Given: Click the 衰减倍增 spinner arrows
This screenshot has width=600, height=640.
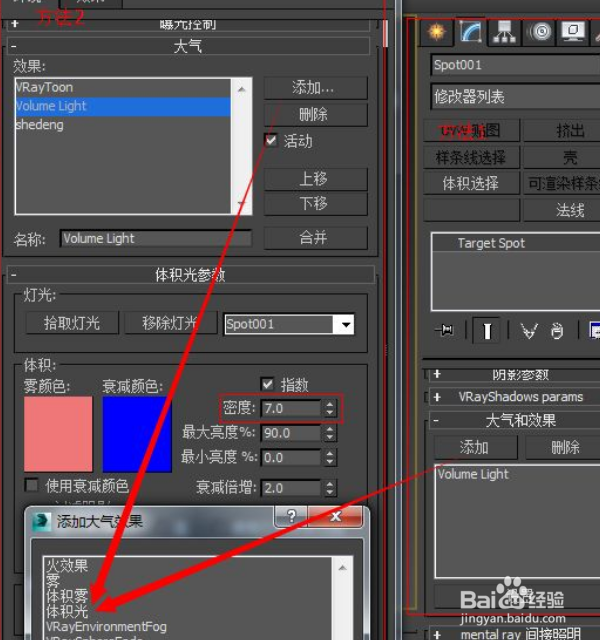Looking at the screenshot, I should [x=330, y=488].
